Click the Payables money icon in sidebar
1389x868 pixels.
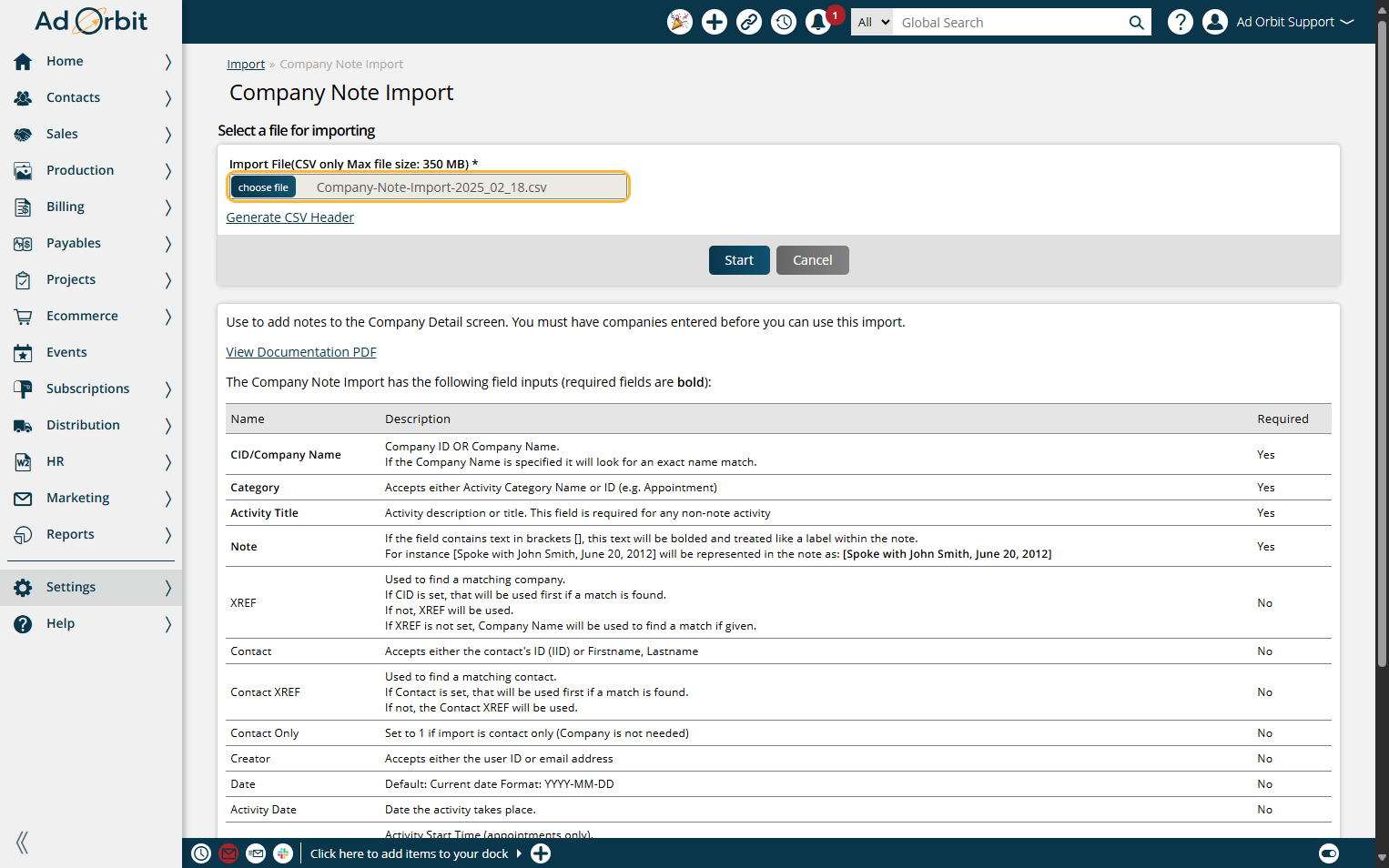tap(23, 243)
